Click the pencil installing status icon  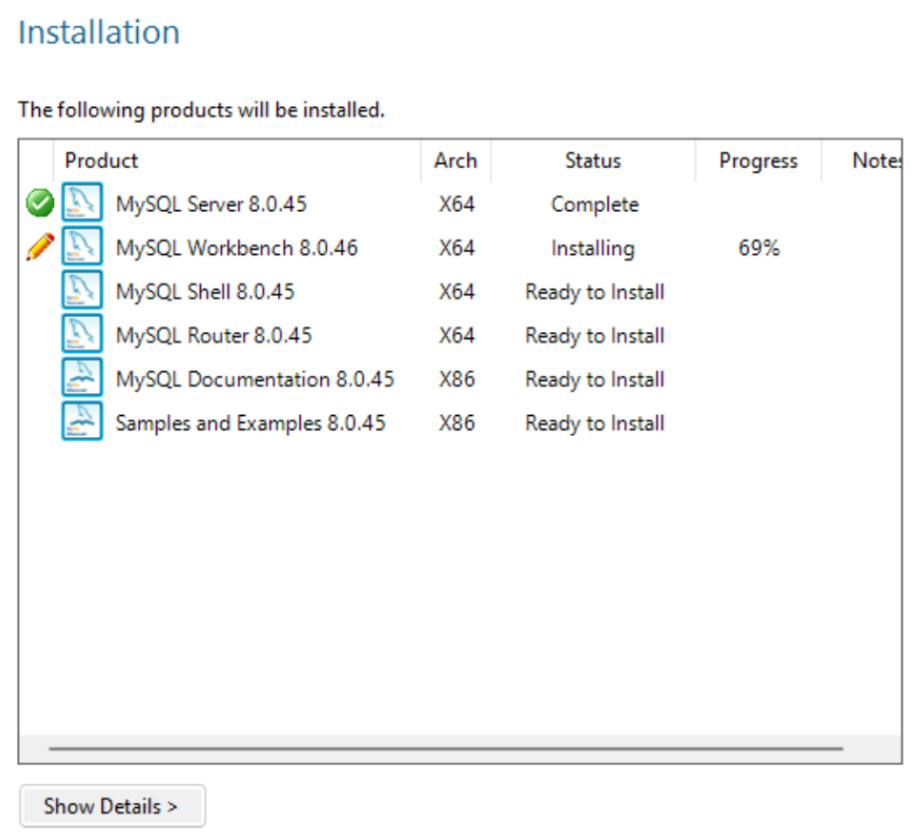39,248
